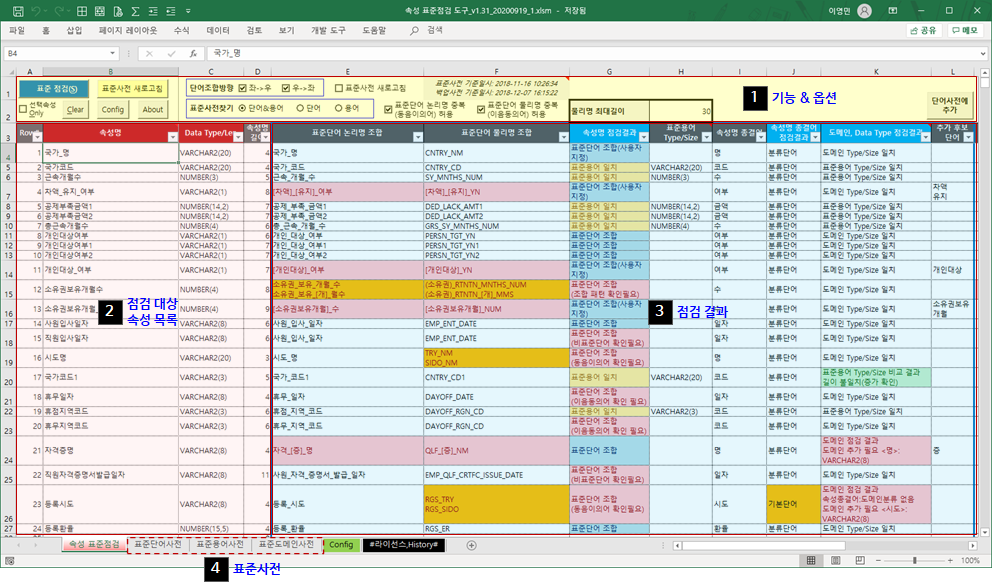Open the search box magnifier
992x588 pixels.
[414, 30]
